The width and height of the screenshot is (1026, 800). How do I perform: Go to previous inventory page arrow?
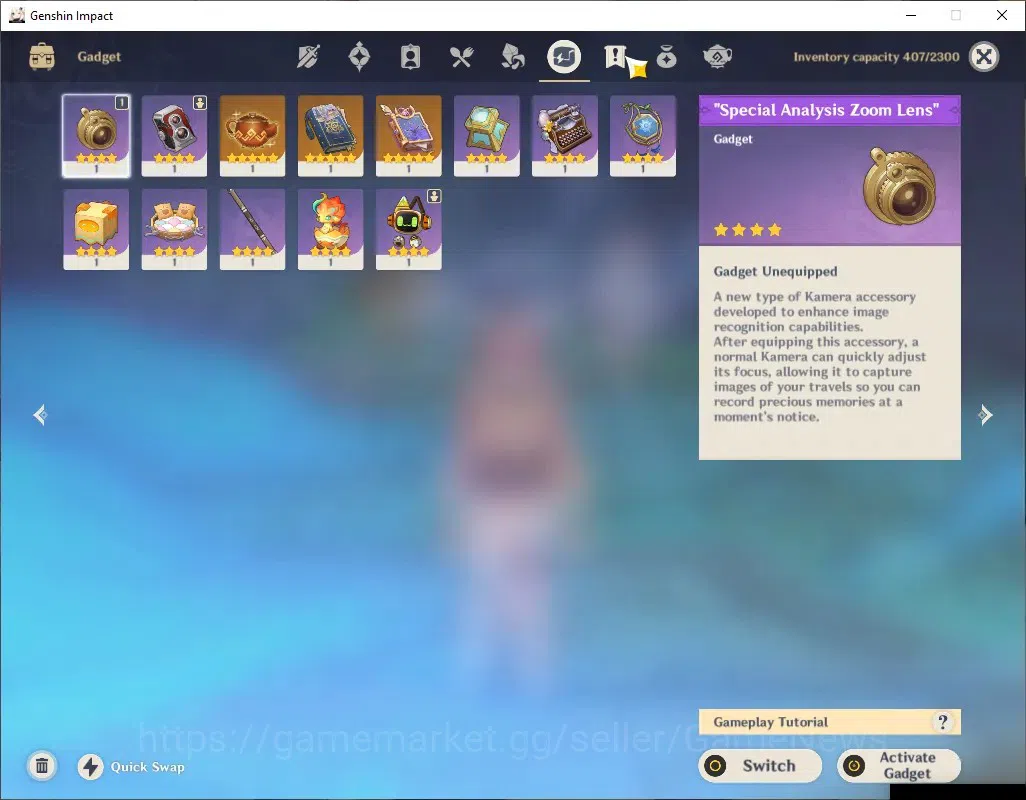tap(41, 415)
